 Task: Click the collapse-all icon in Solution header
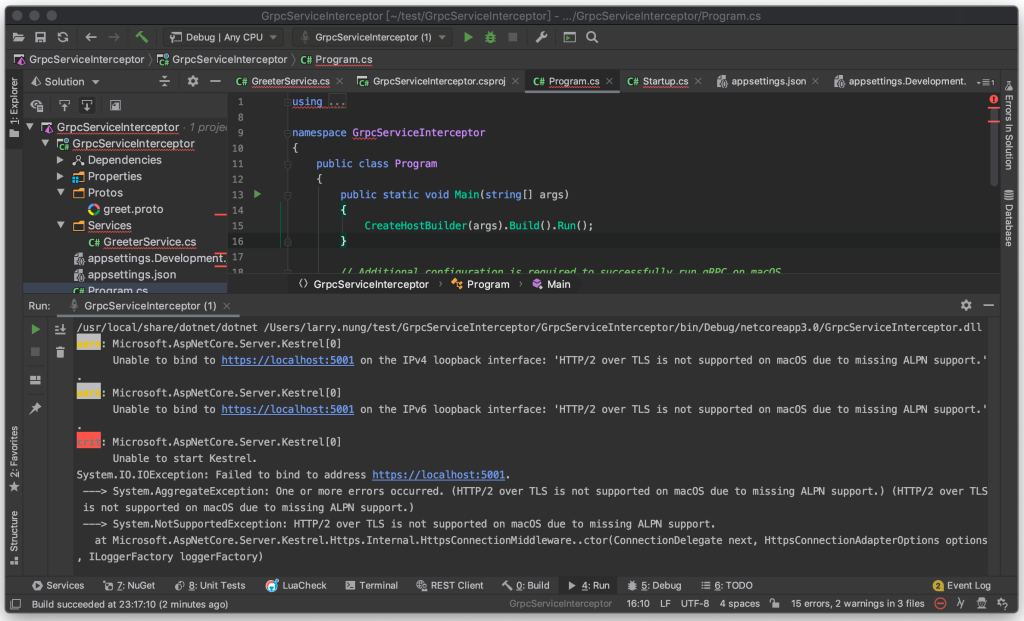tap(165, 82)
